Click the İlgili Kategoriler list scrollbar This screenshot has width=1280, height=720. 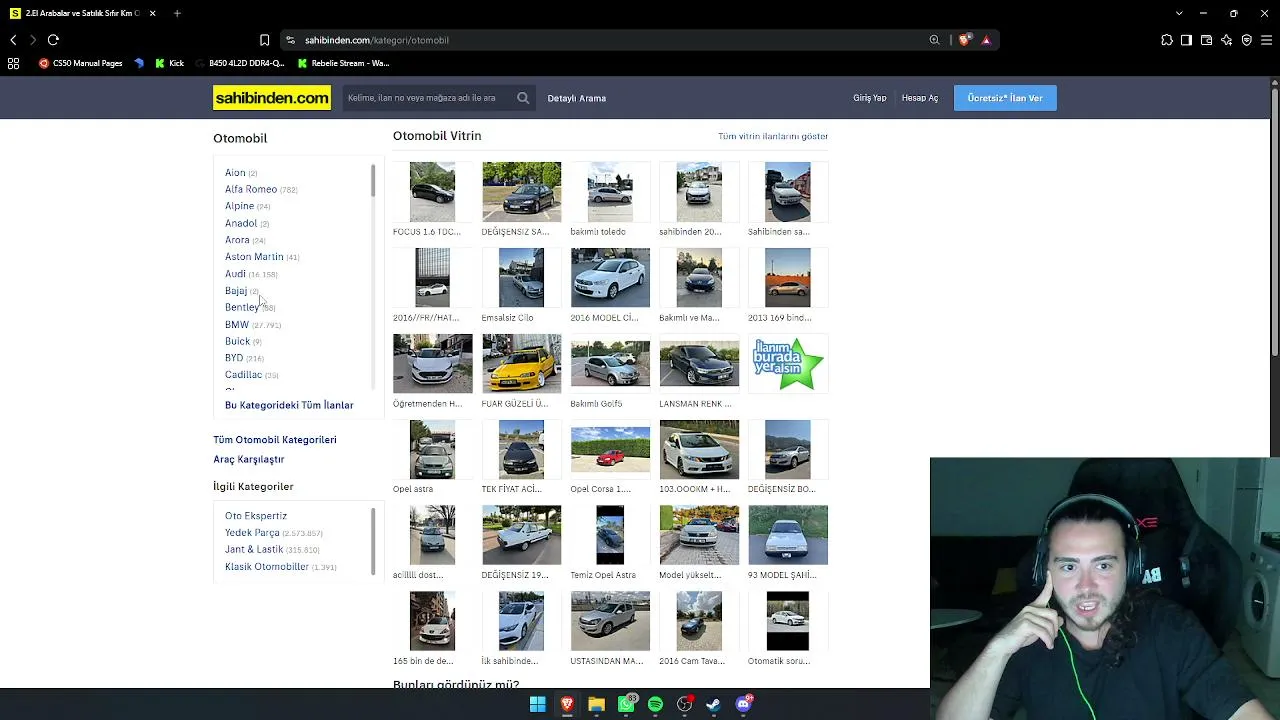(373, 541)
